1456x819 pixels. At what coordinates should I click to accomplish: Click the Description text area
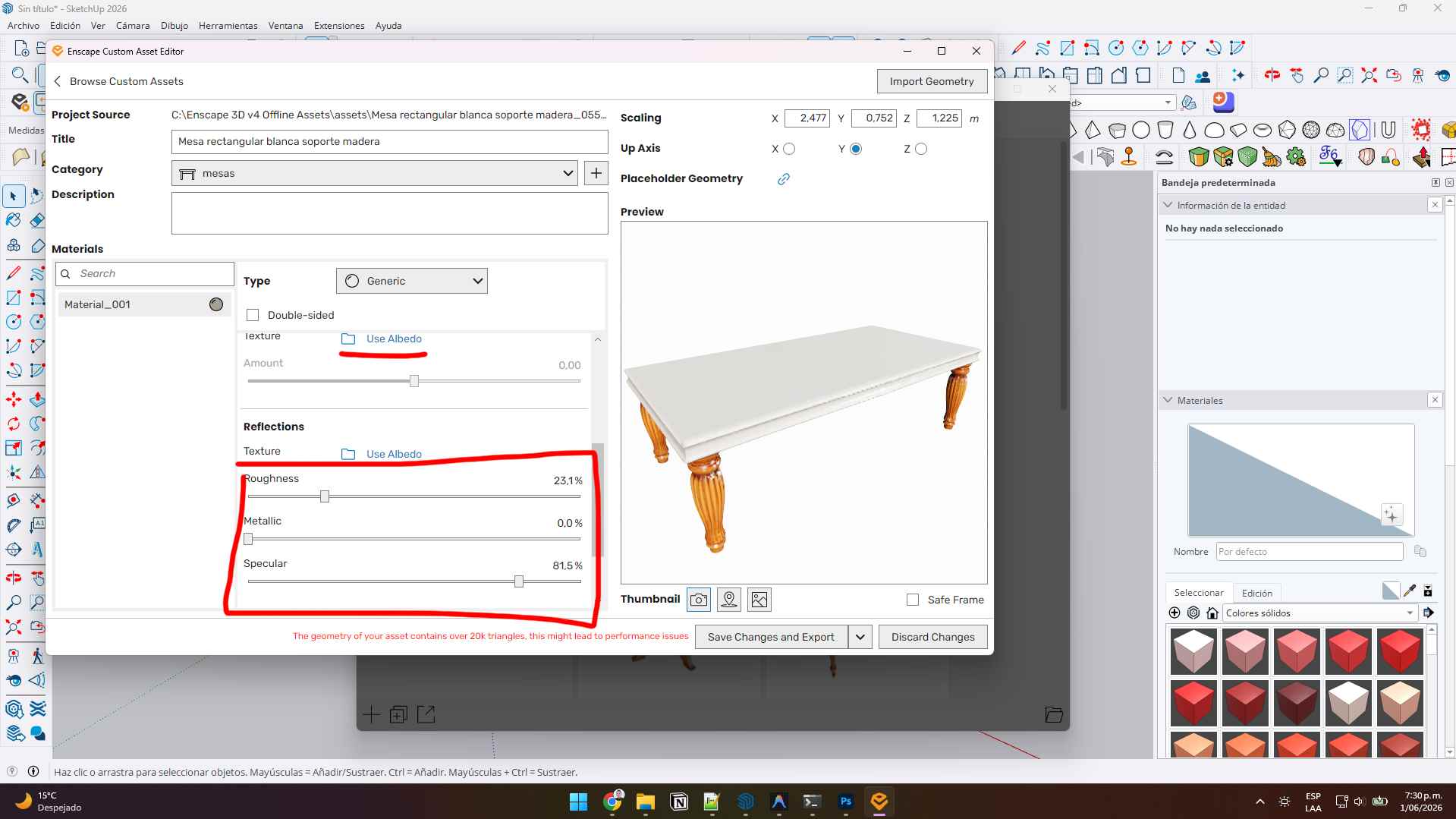click(389, 213)
